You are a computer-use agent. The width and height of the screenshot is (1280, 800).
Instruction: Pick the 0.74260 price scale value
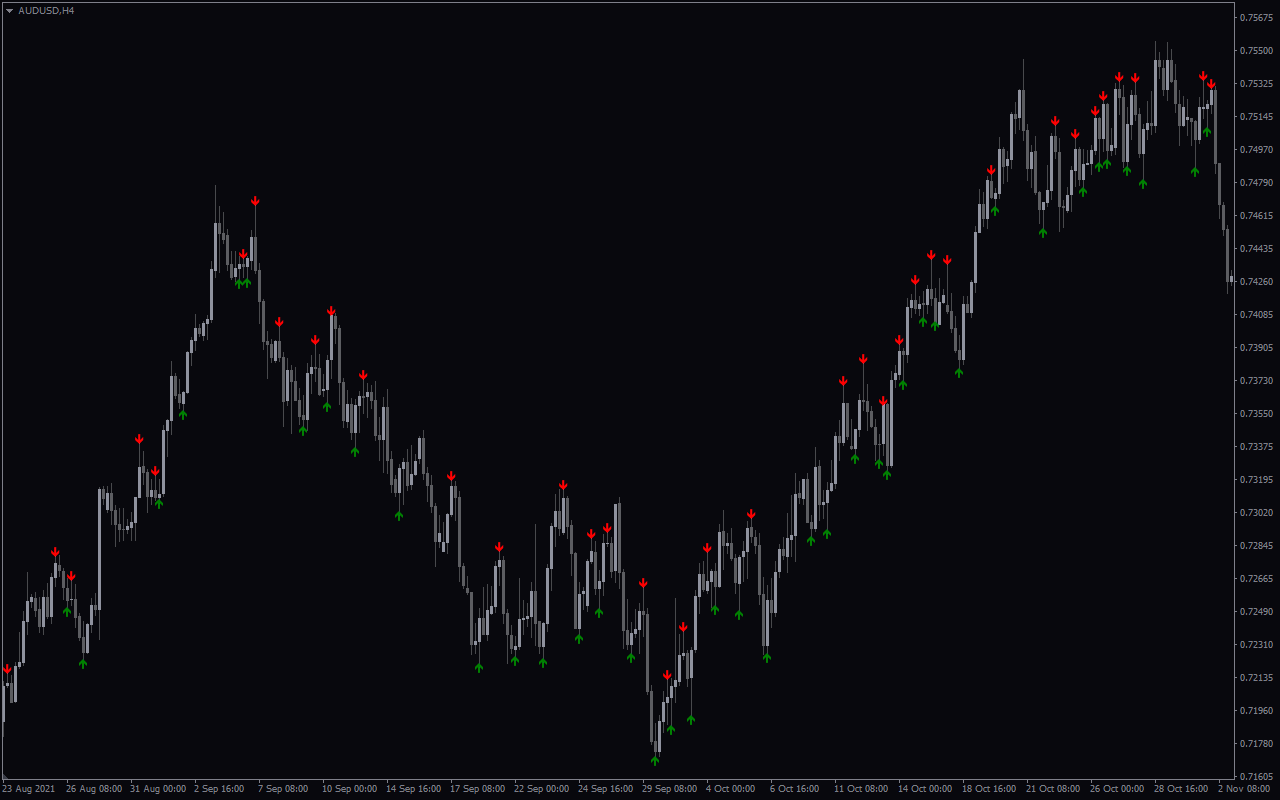click(1257, 281)
